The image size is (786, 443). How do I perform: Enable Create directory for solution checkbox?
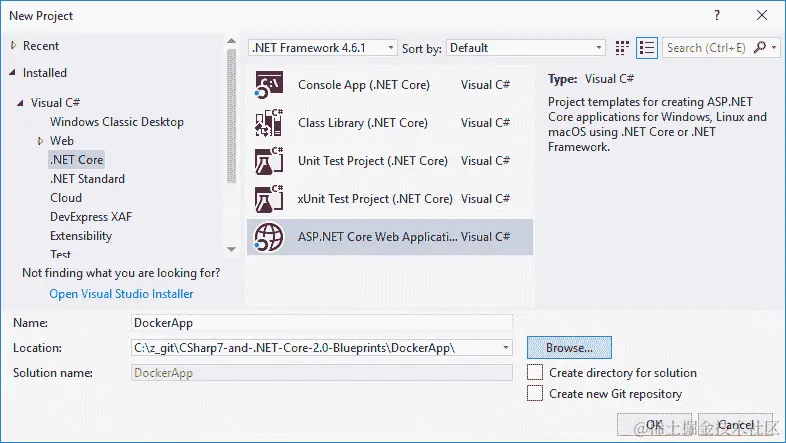[535, 372]
